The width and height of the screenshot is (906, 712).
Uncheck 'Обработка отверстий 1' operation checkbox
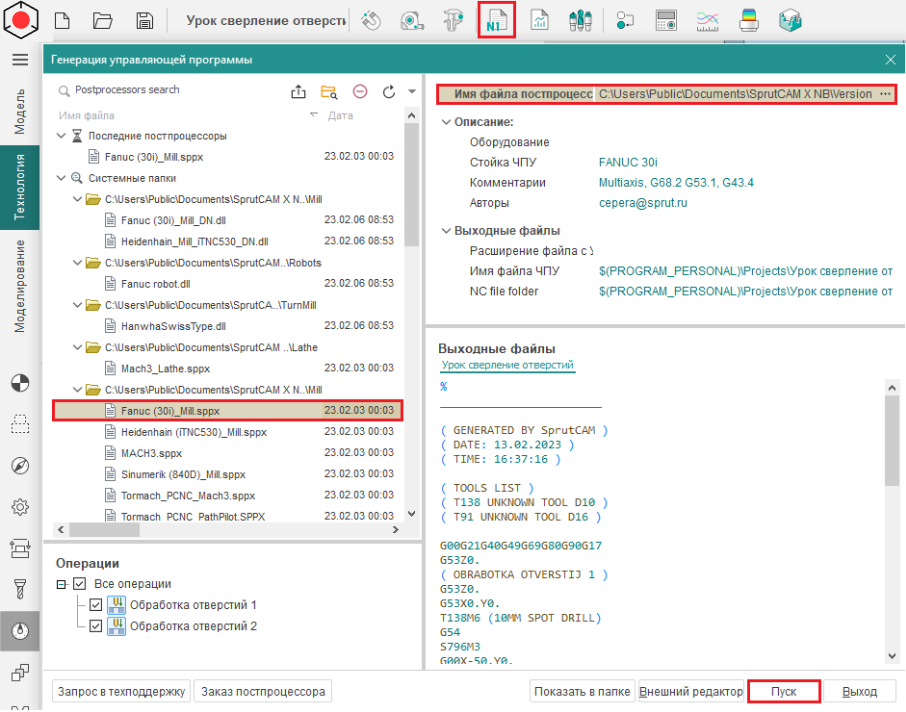(96, 605)
